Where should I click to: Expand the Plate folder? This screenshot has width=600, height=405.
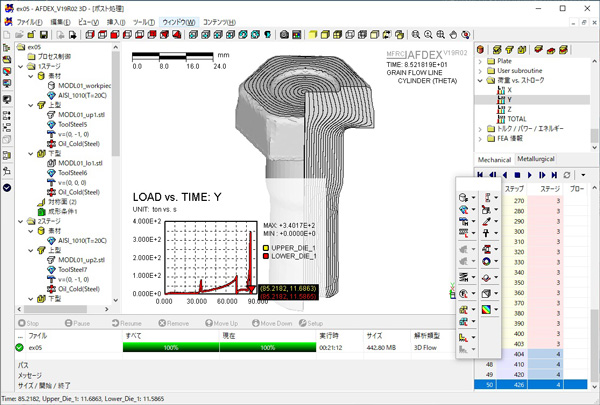(x=480, y=61)
